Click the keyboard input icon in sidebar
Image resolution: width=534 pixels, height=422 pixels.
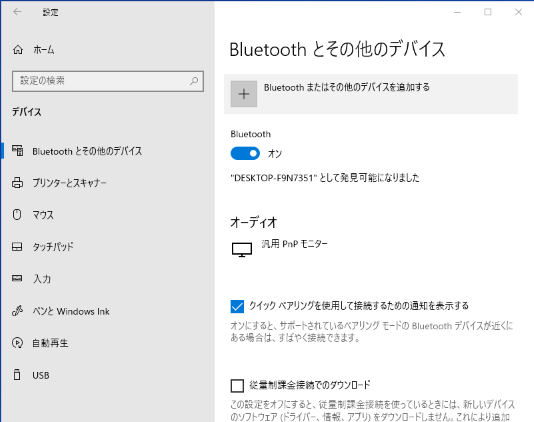pyautogui.click(x=17, y=279)
